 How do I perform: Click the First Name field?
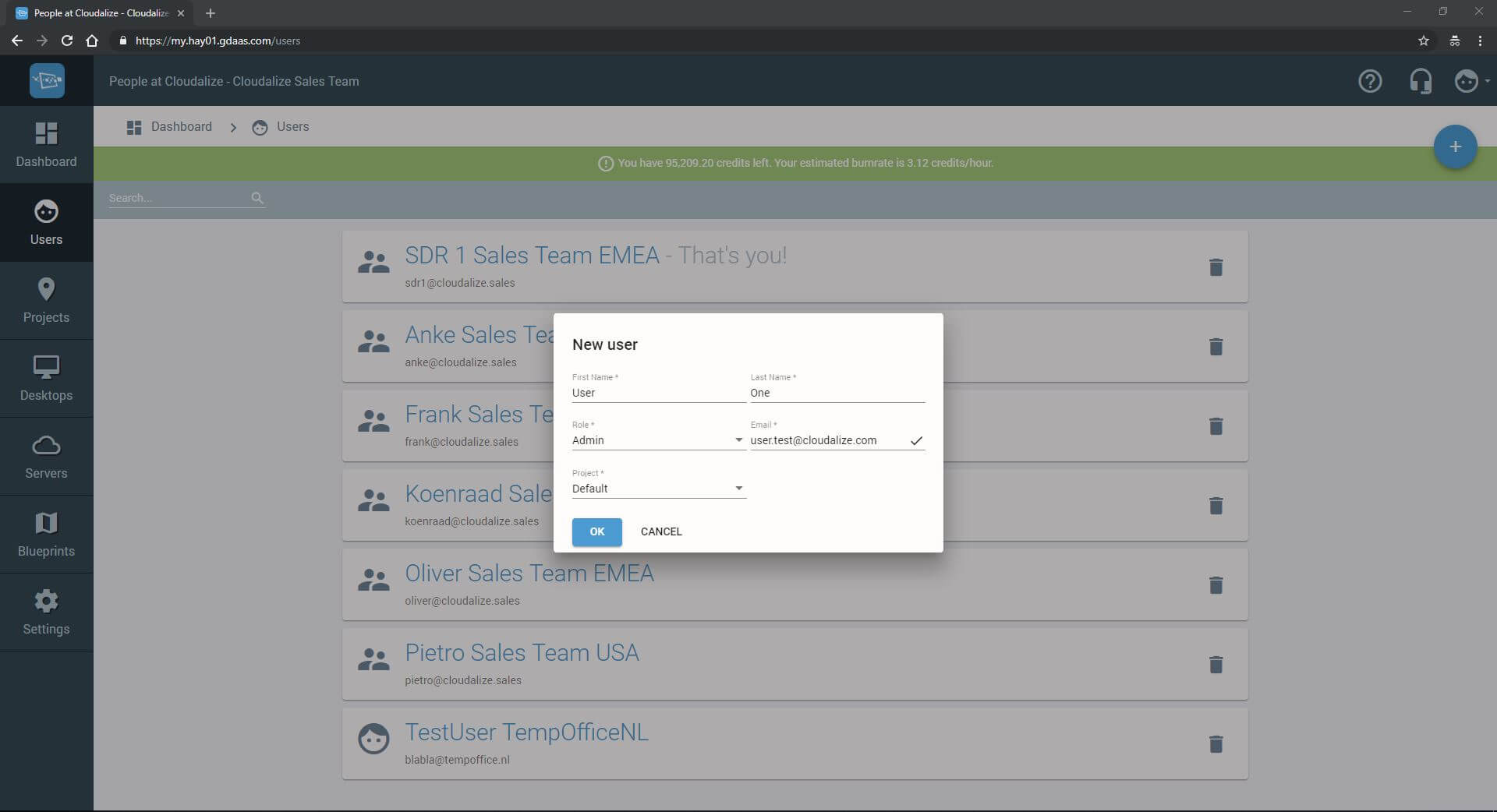coord(659,393)
